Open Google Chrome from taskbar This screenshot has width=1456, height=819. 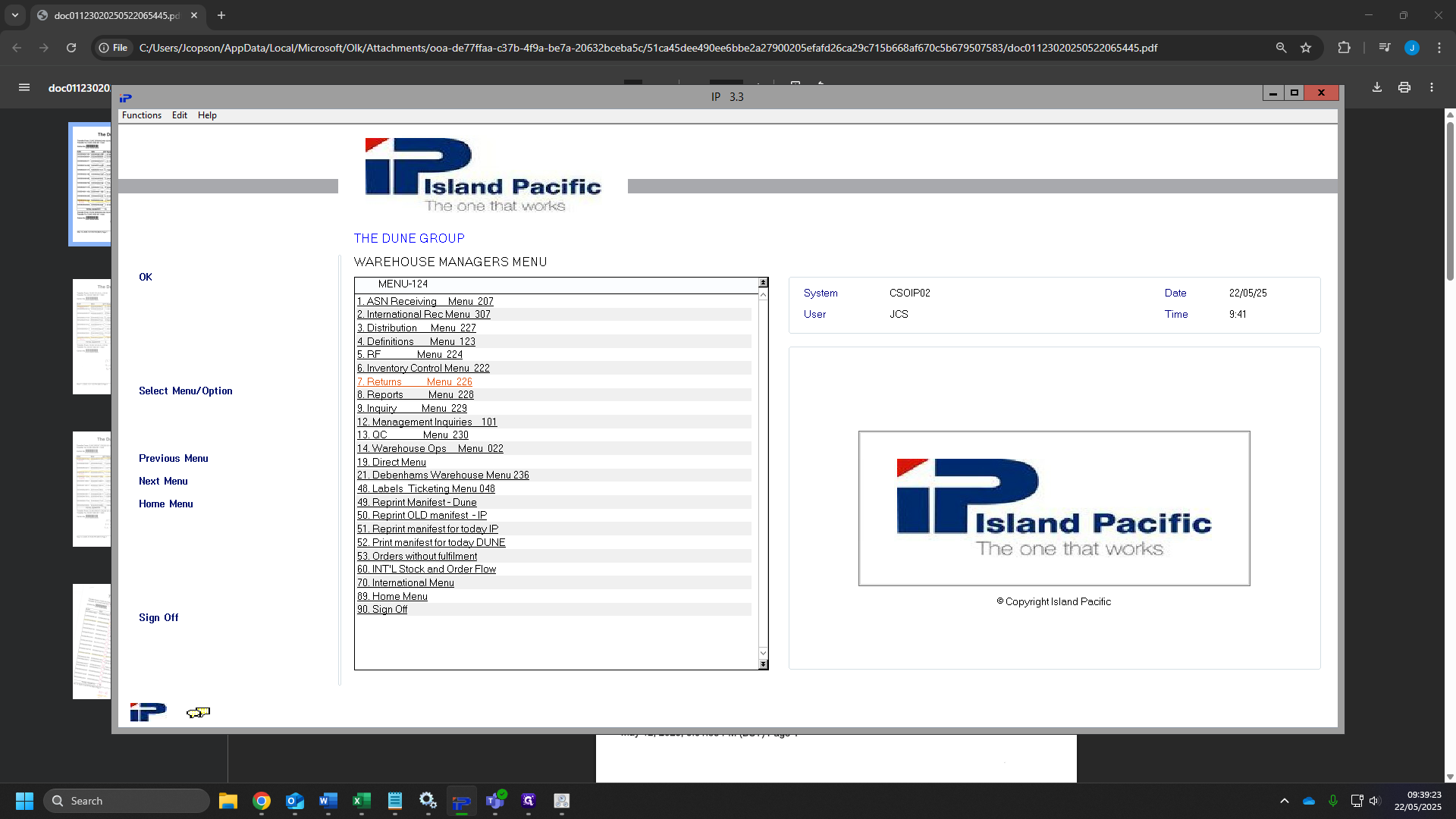pos(262,801)
